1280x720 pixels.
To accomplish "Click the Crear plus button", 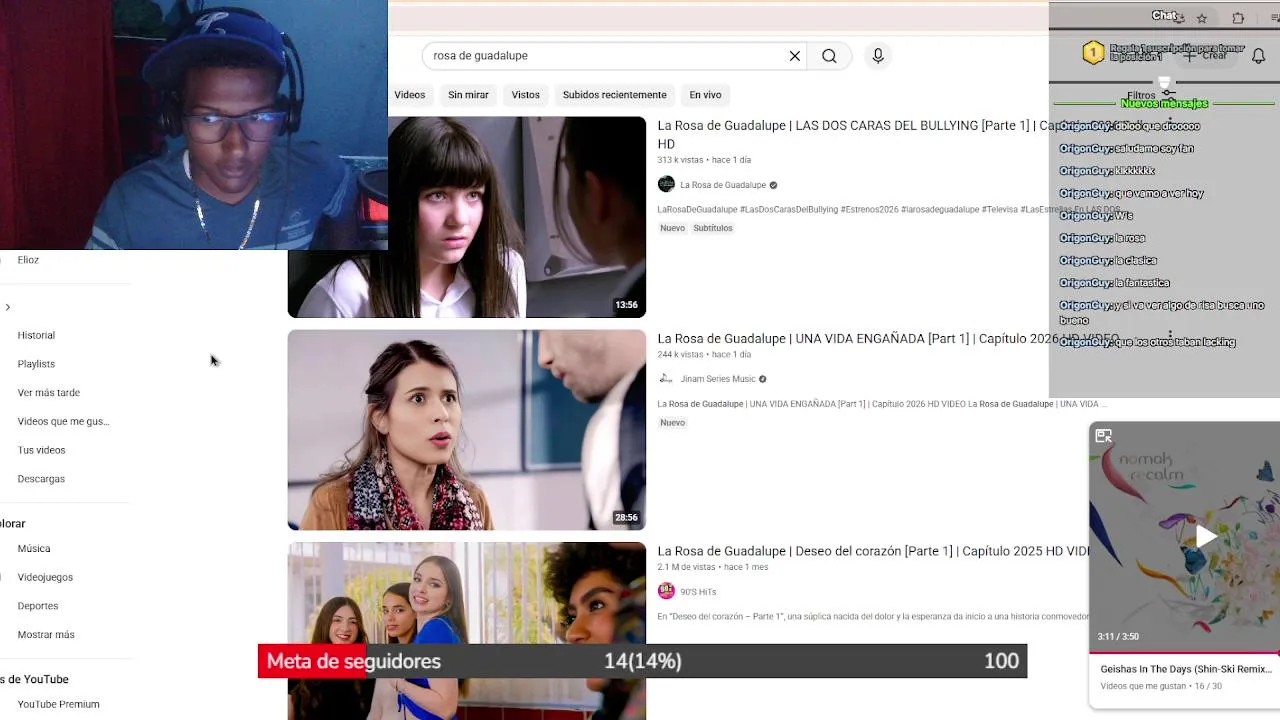I will 1205,56.
